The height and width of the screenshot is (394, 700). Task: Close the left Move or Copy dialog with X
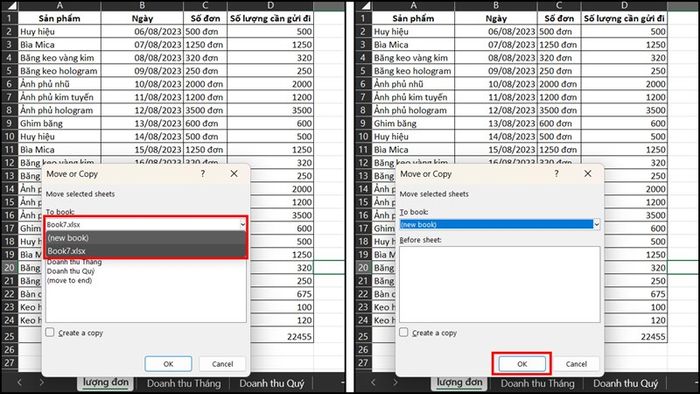pos(234,174)
